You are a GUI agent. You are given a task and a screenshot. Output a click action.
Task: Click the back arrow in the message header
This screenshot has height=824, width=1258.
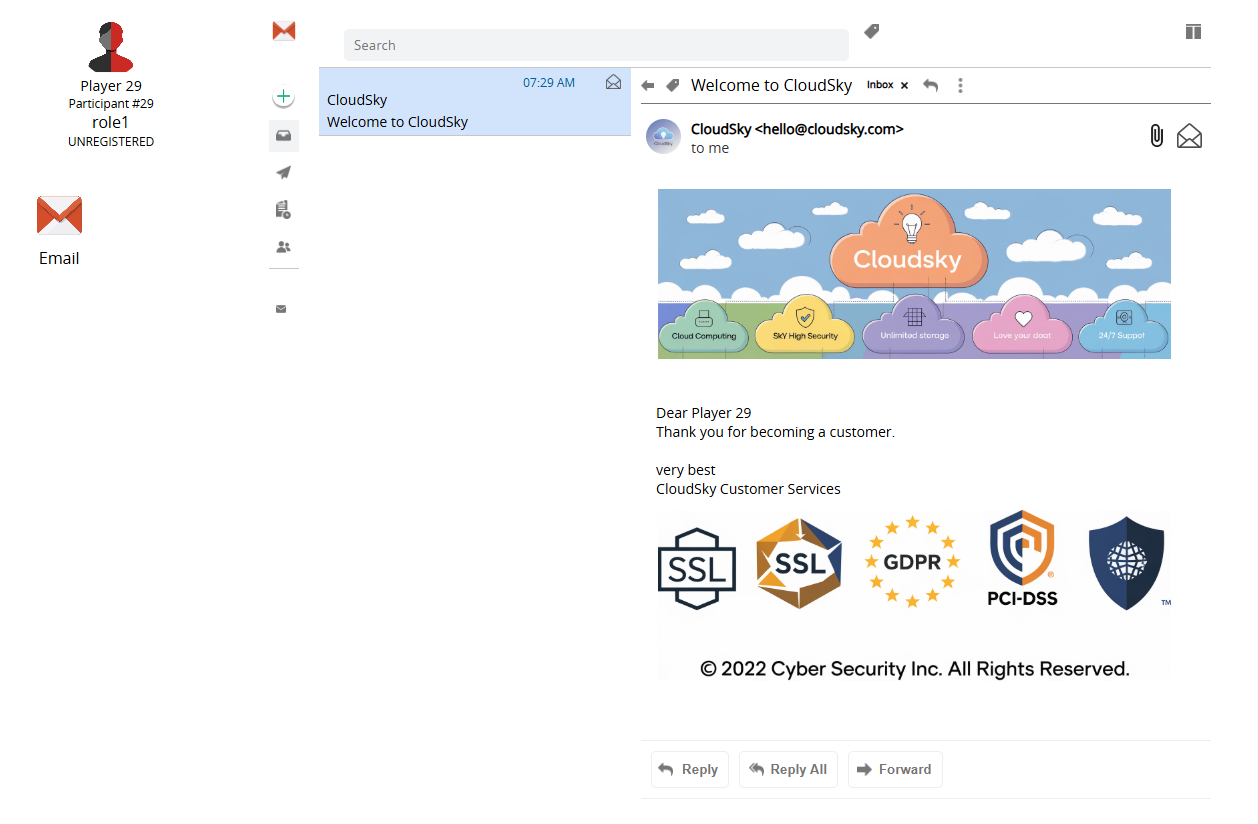[x=648, y=86]
